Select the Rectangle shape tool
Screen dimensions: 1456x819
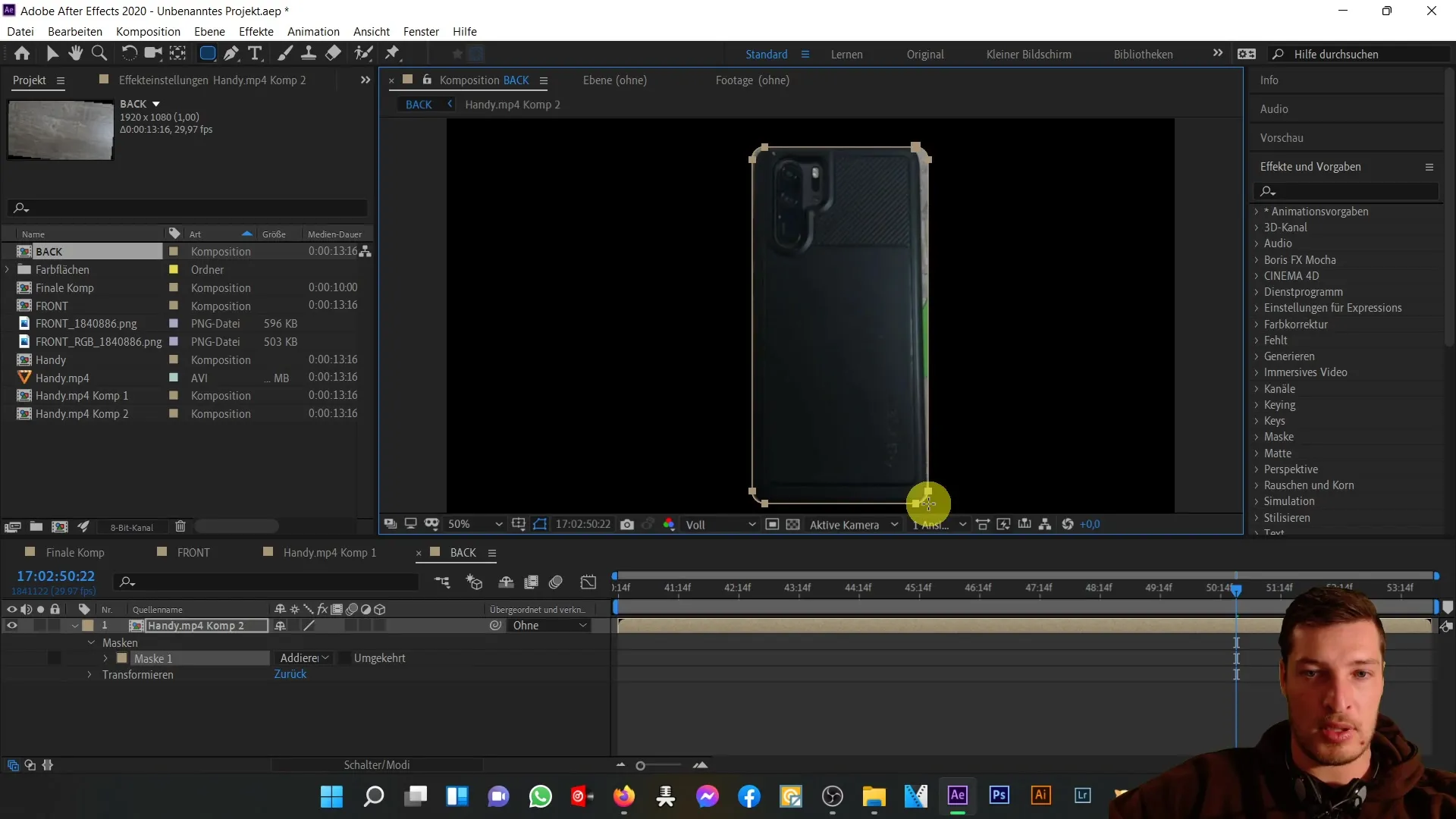click(207, 53)
